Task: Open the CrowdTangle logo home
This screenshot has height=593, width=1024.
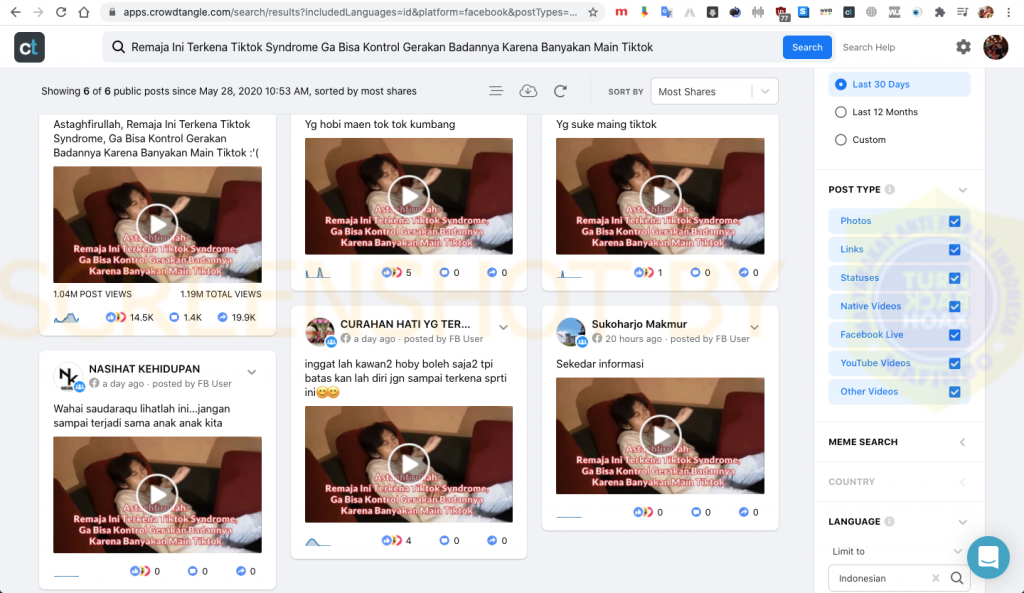Action: [29, 47]
